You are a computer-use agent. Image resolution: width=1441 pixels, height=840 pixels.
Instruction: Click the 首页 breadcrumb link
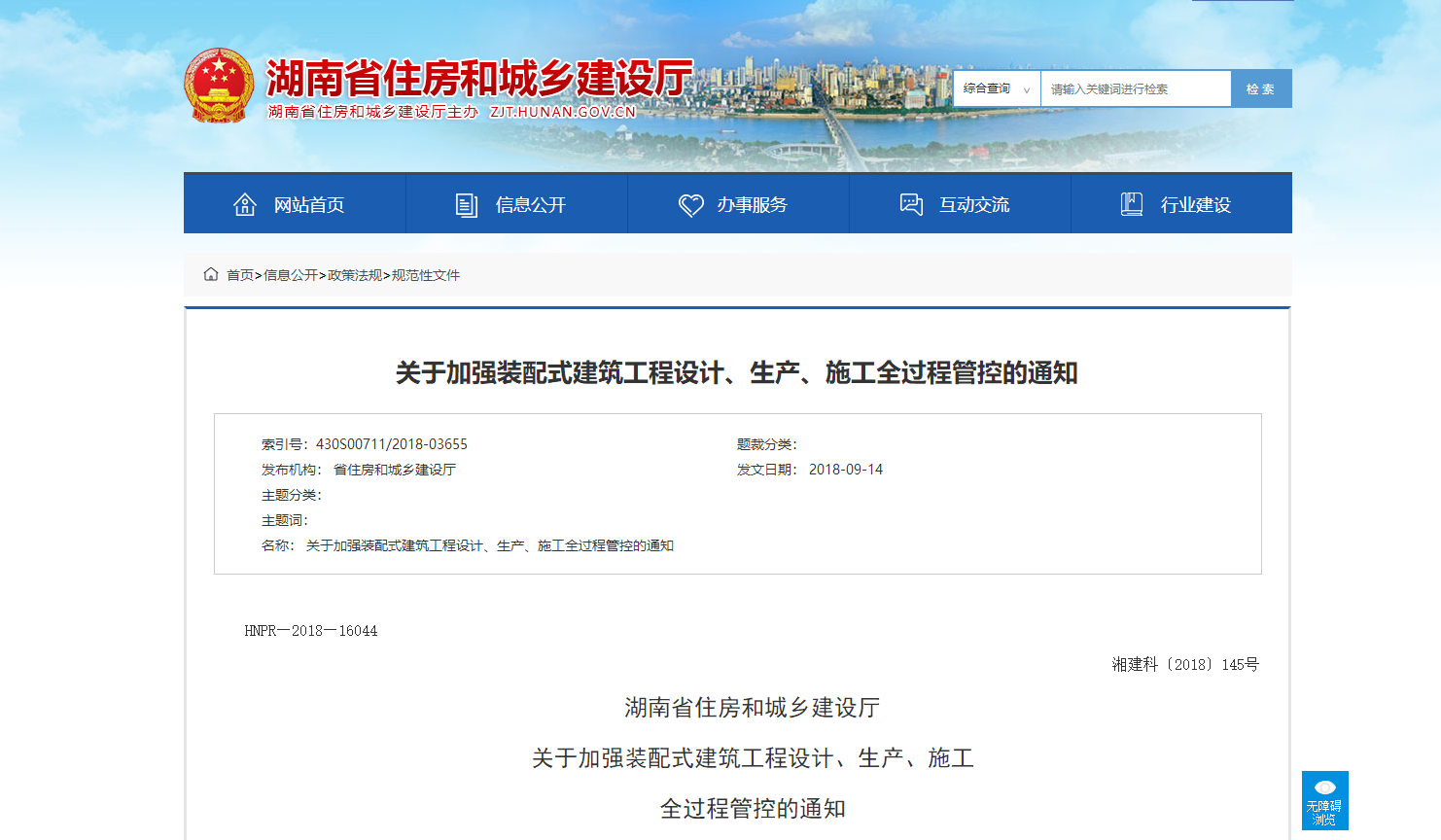click(239, 275)
